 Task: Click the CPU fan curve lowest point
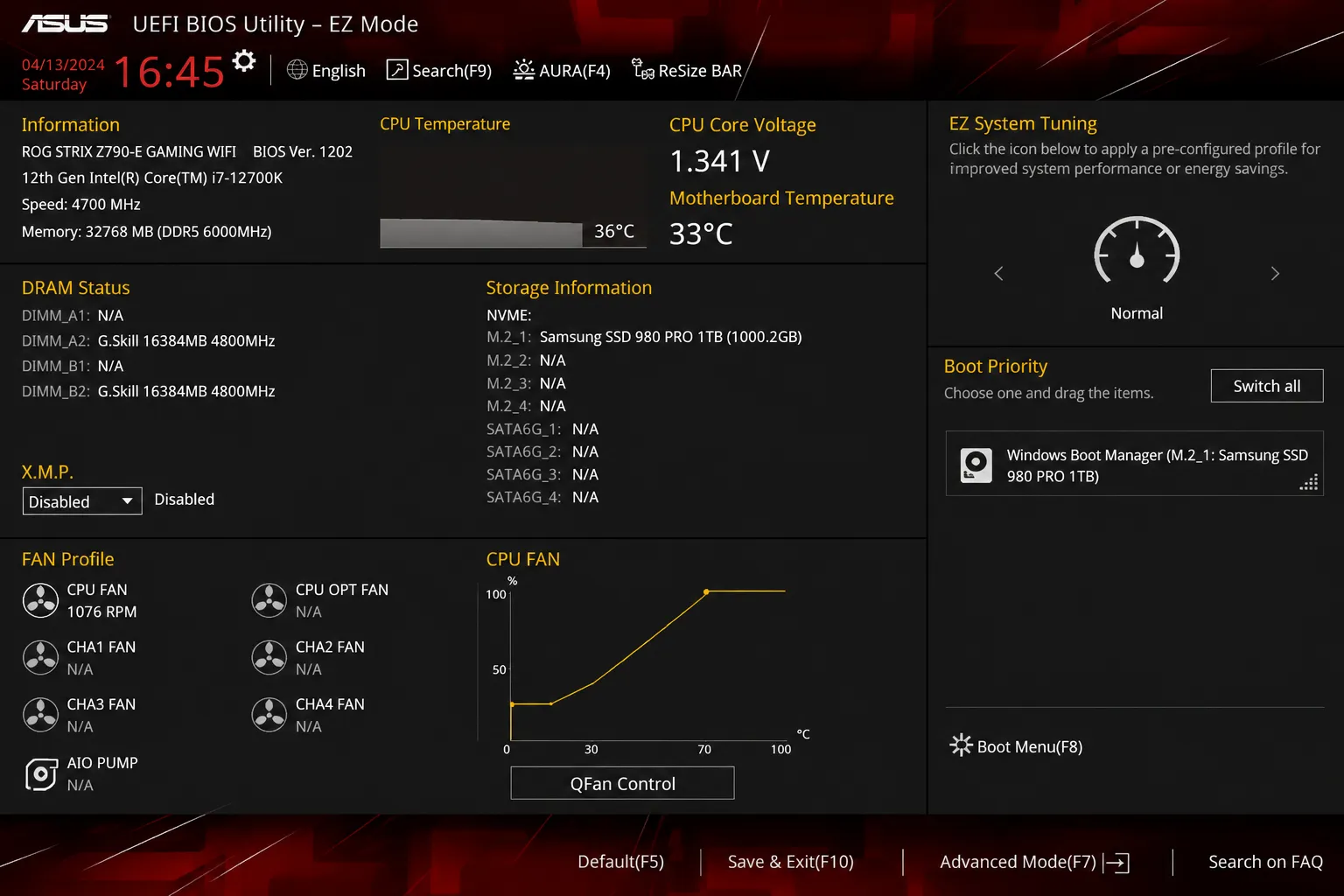coord(512,703)
